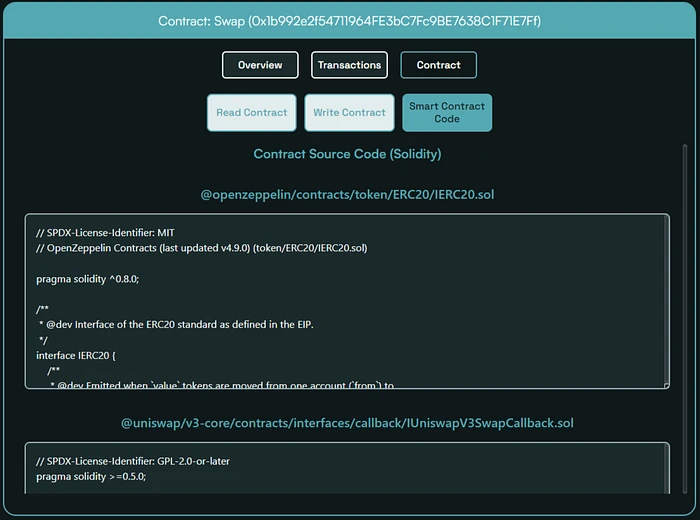
Task: Click the OpenZeppelin Contracts v4.9.0 comment line
Action: pos(201,248)
